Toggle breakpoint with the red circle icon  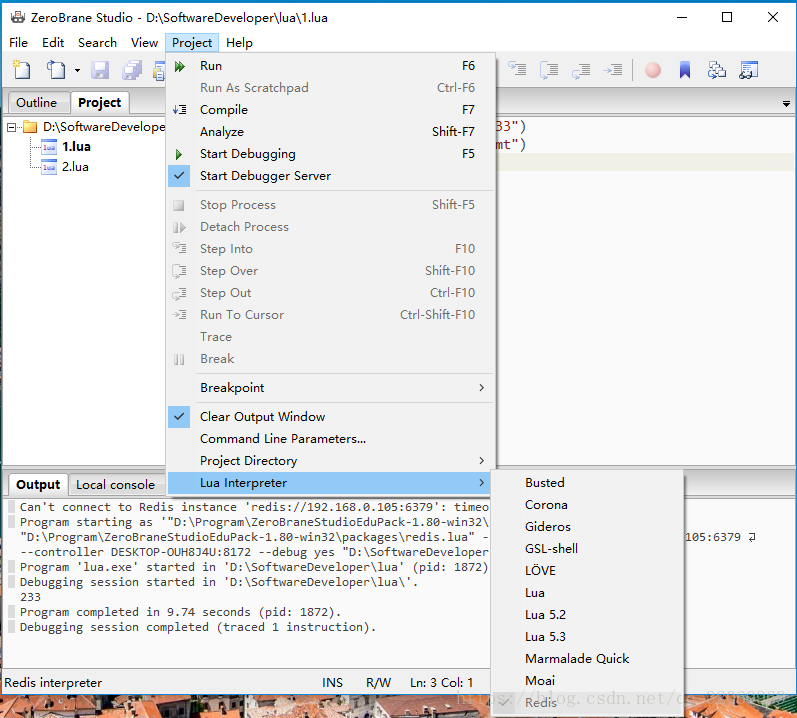[653, 70]
